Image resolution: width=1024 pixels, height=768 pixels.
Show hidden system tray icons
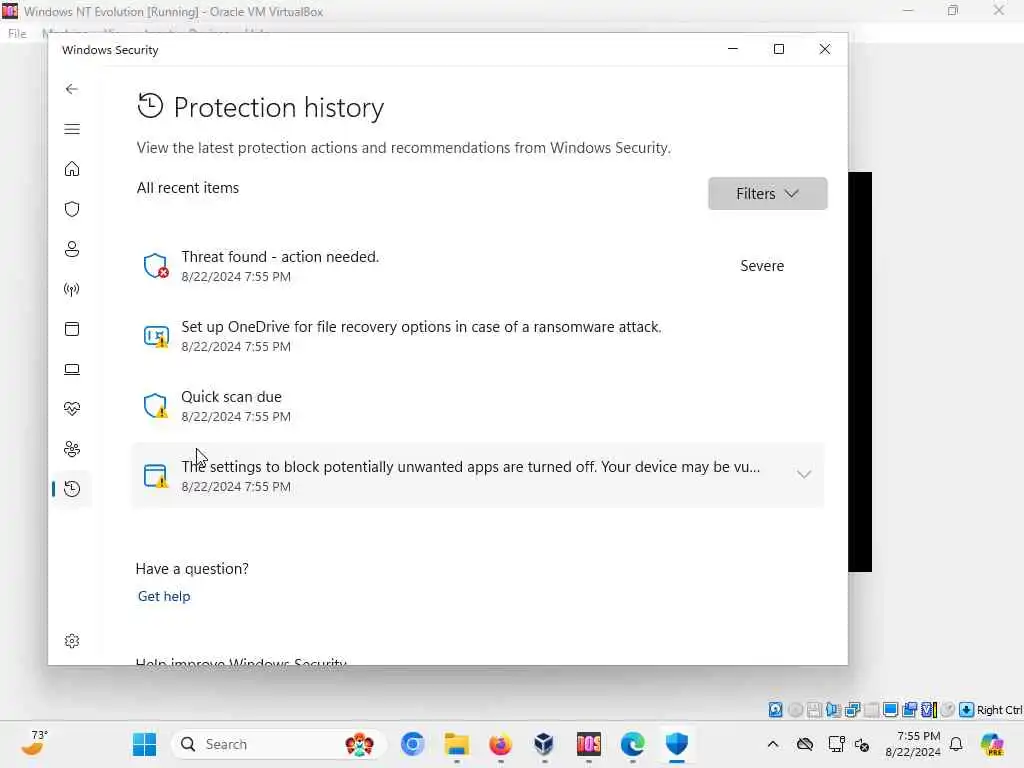pos(773,744)
